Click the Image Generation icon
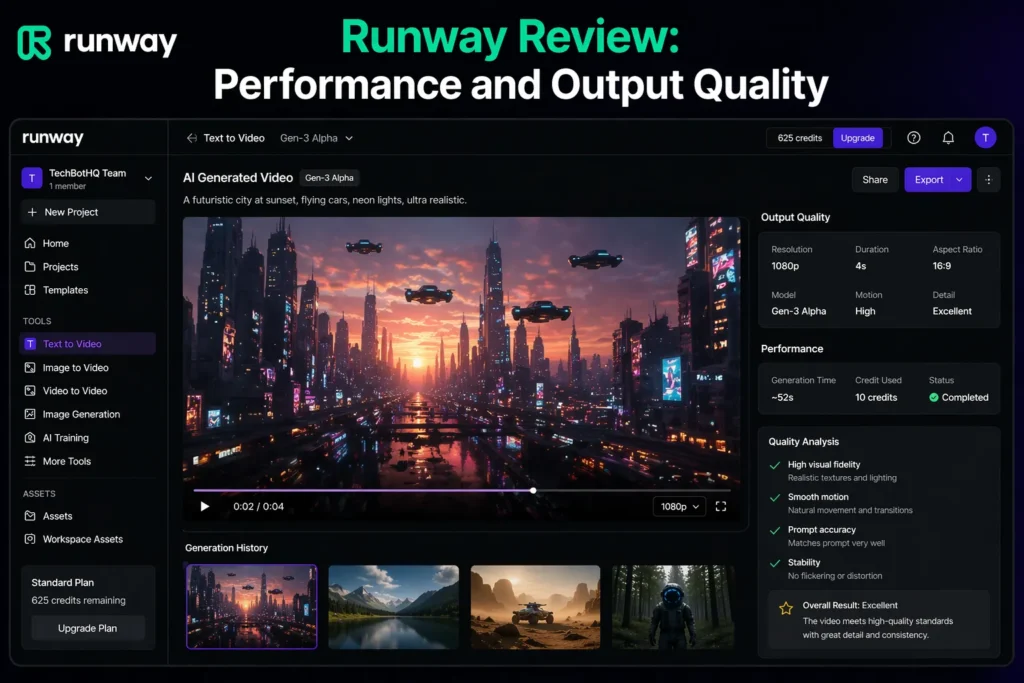The height and width of the screenshot is (683, 1024). (x=30, y=414)
